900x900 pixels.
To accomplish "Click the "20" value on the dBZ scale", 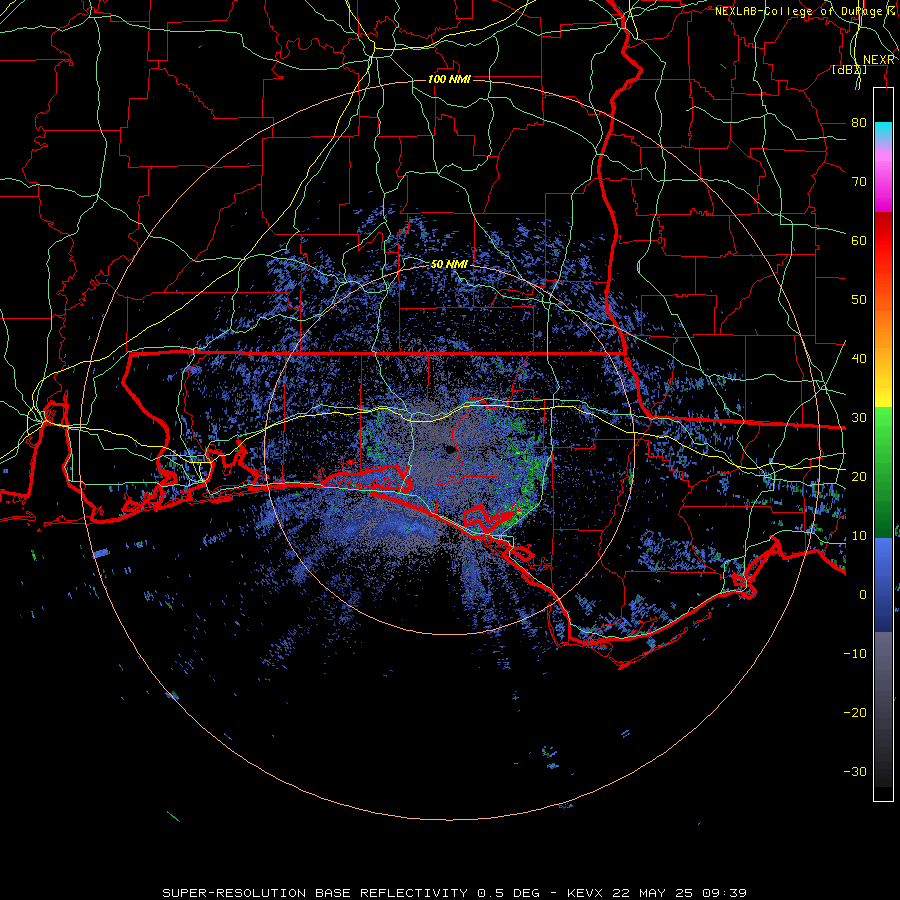I will (859, 477).
